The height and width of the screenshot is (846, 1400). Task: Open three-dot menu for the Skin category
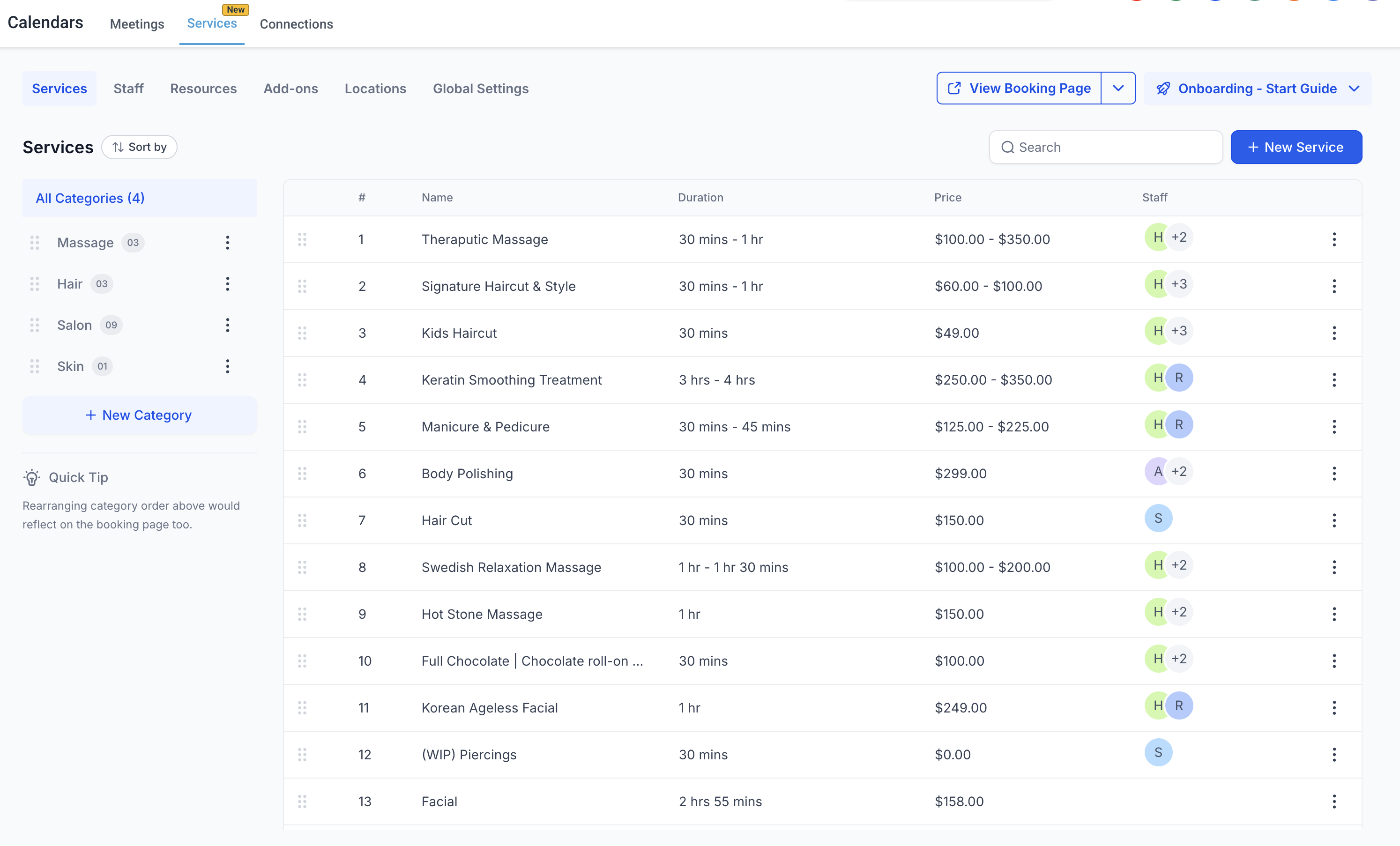227,366
